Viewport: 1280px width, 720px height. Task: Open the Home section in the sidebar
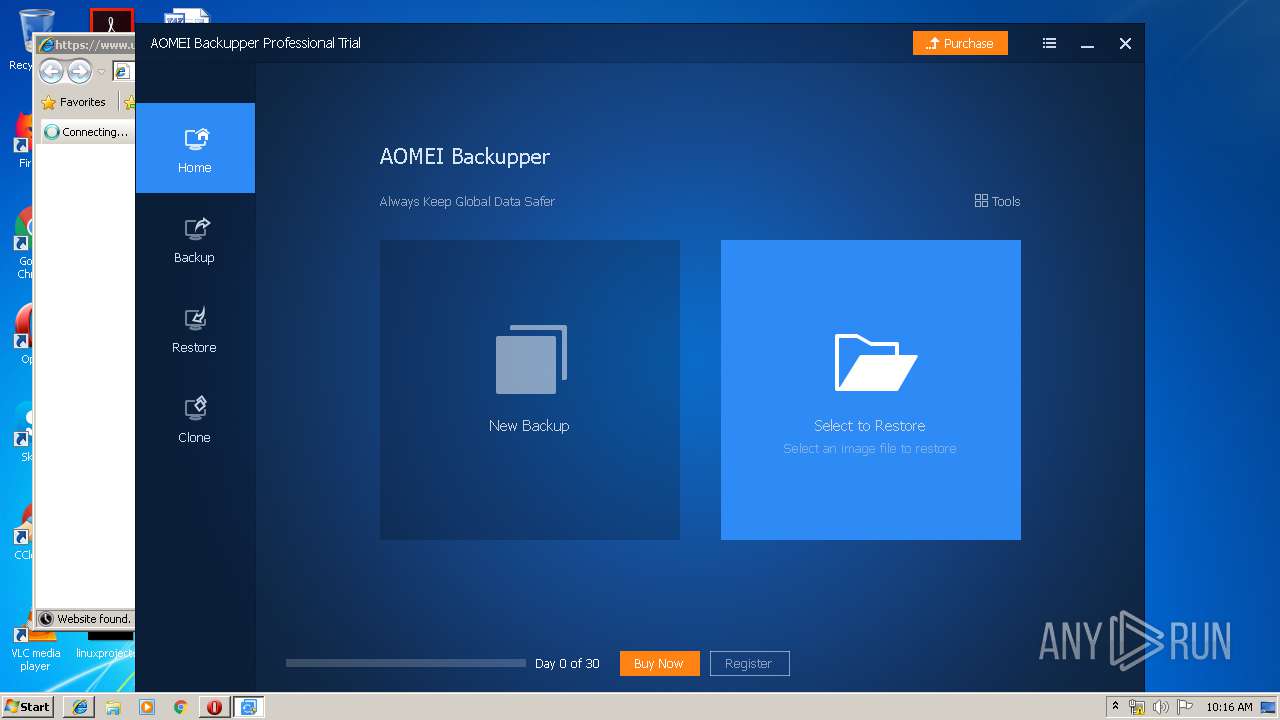[195, 148]
